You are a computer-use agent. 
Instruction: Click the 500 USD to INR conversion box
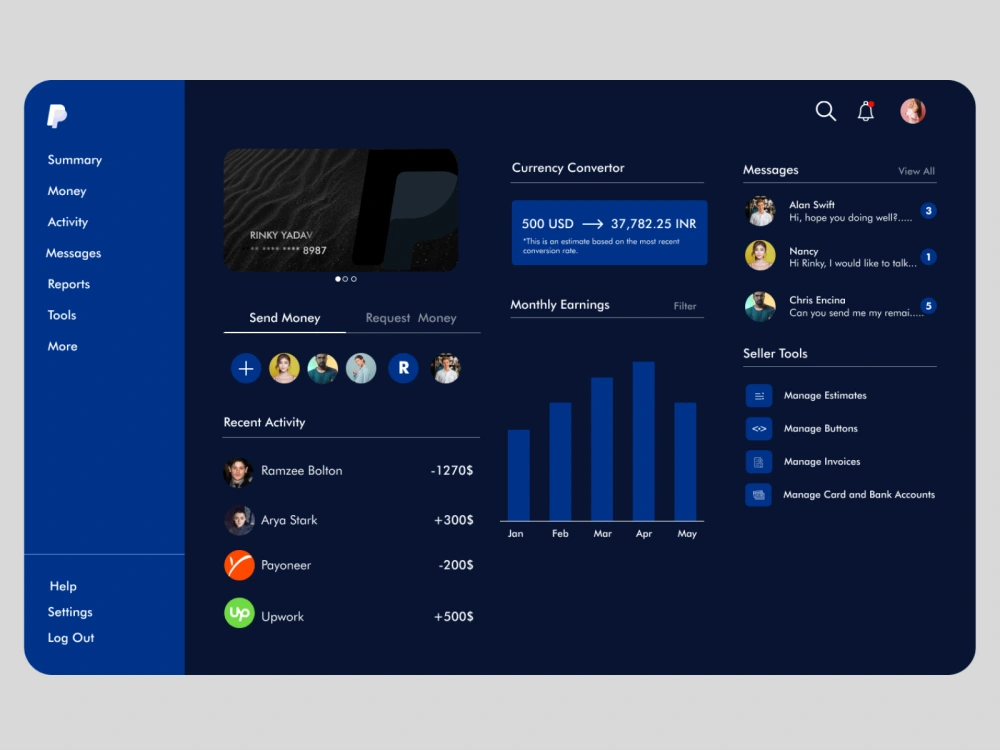(609, 233)
